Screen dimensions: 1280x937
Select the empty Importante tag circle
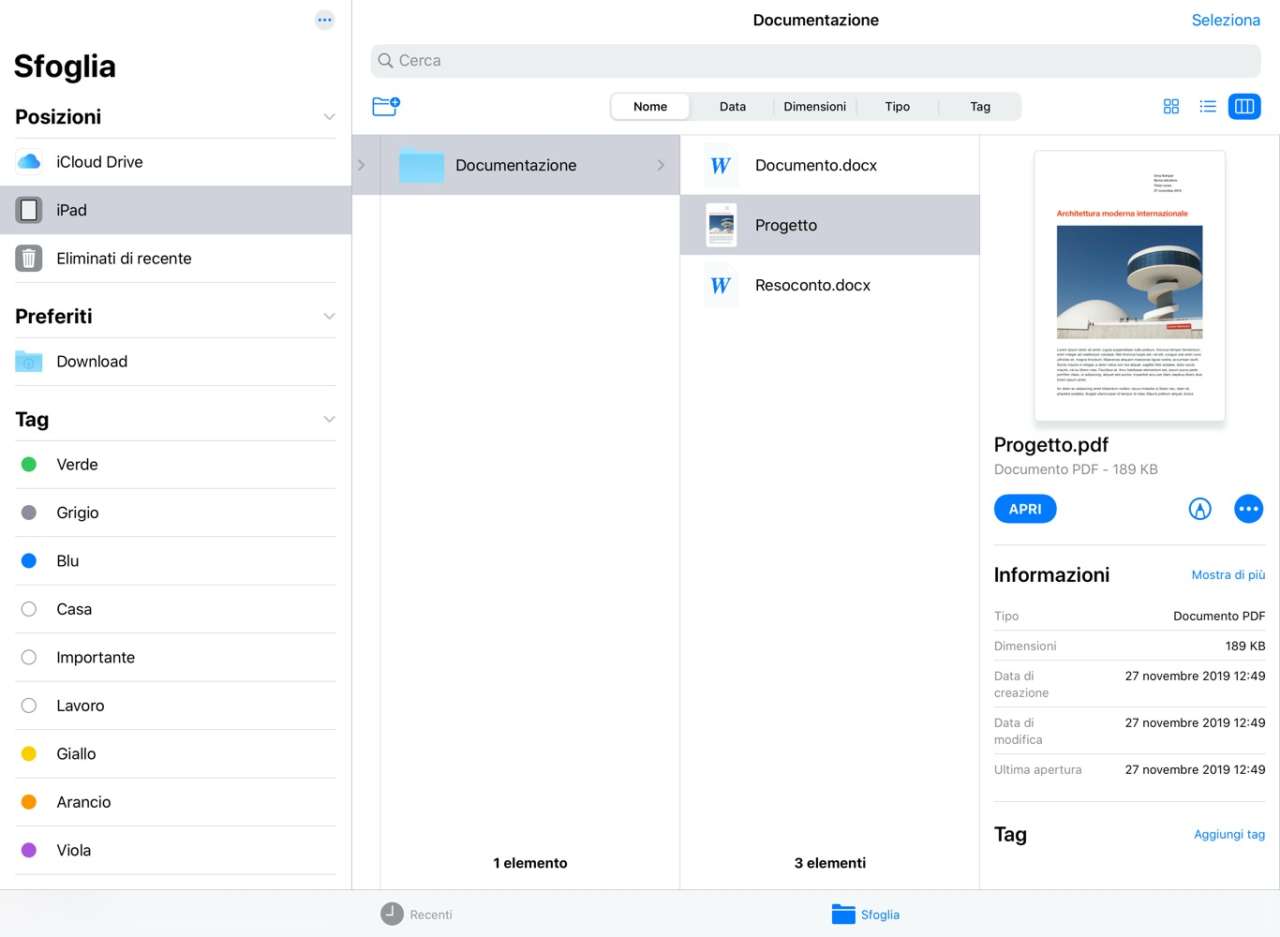click(x=29, y=657)
